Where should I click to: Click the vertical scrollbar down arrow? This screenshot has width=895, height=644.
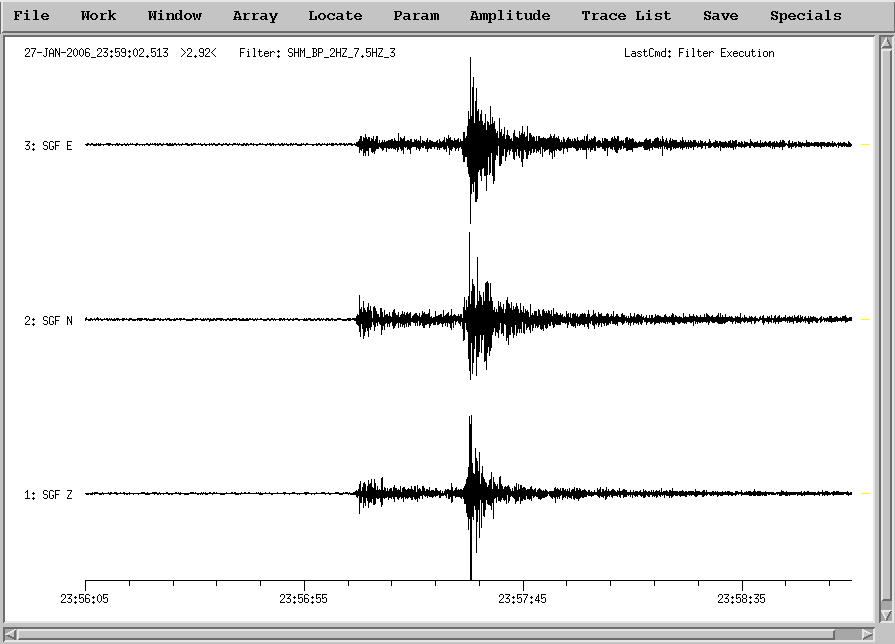point(886,615)
